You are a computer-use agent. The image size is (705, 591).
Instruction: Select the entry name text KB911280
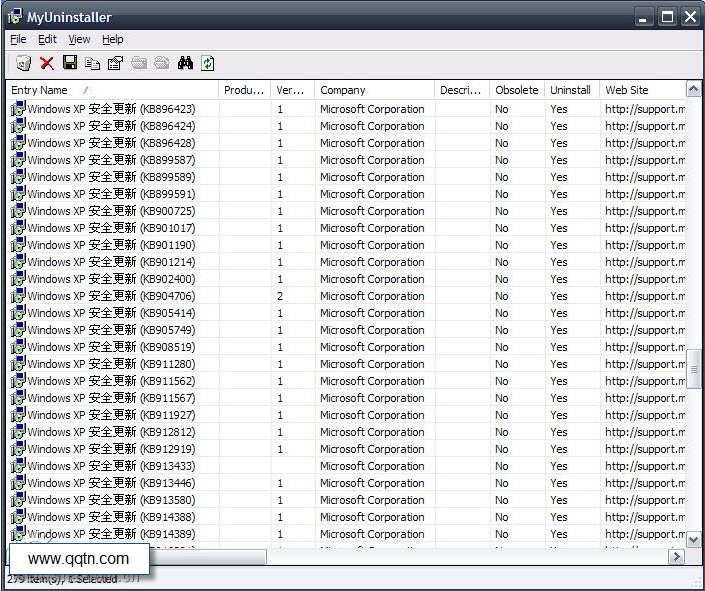(x=112, y=364)
